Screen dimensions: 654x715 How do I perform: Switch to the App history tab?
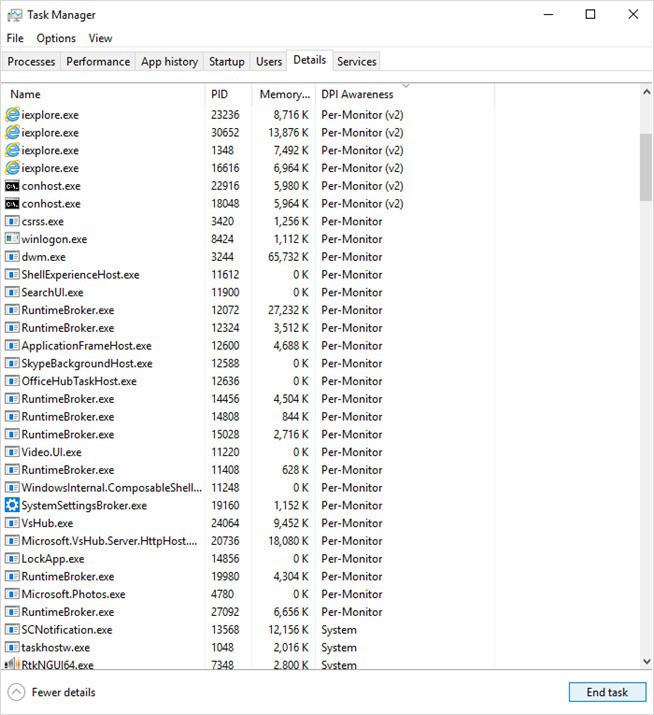coord(170,62)
